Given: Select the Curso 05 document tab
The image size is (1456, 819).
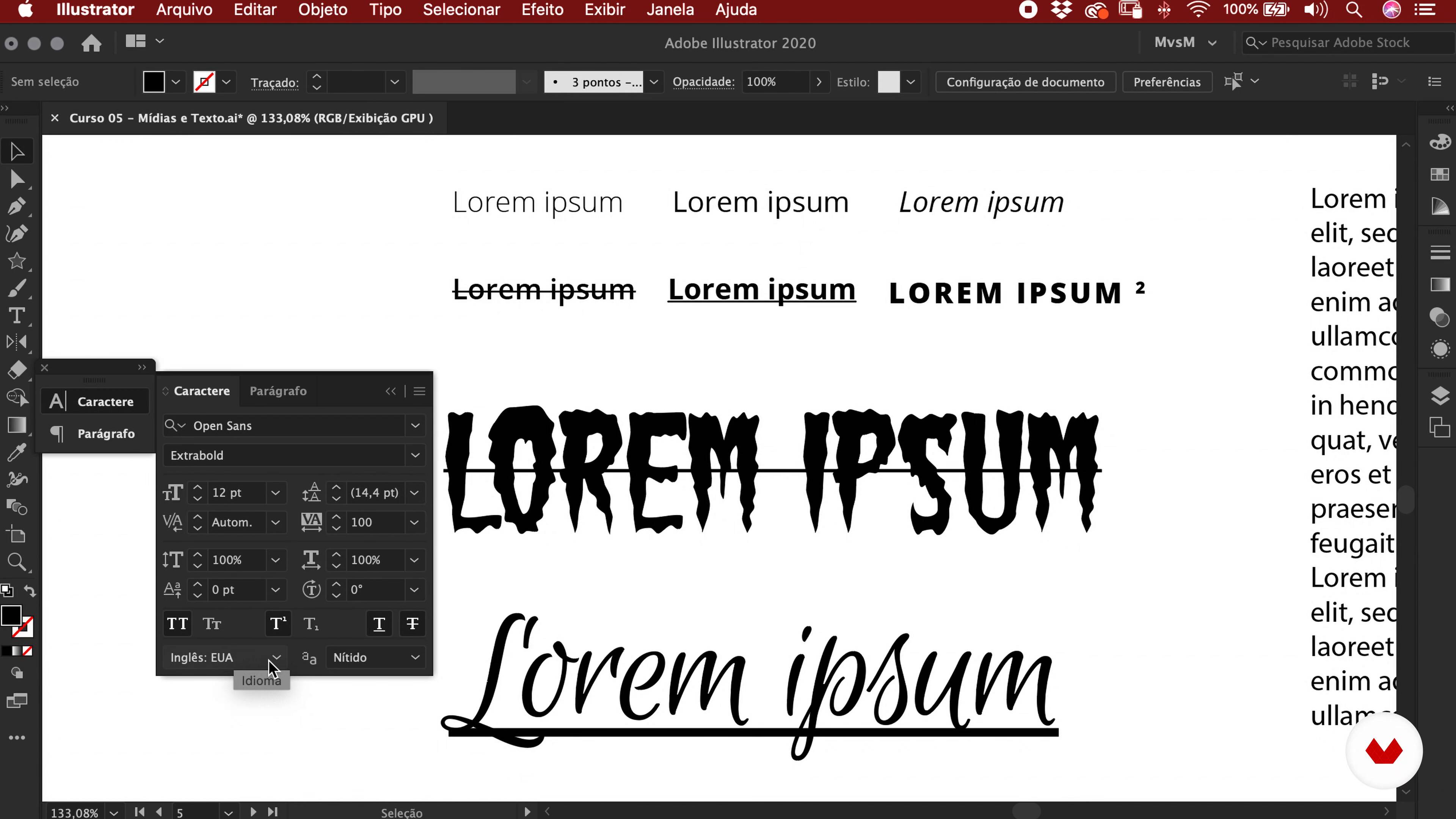Looking at the screenshot, I should [251, 118].
